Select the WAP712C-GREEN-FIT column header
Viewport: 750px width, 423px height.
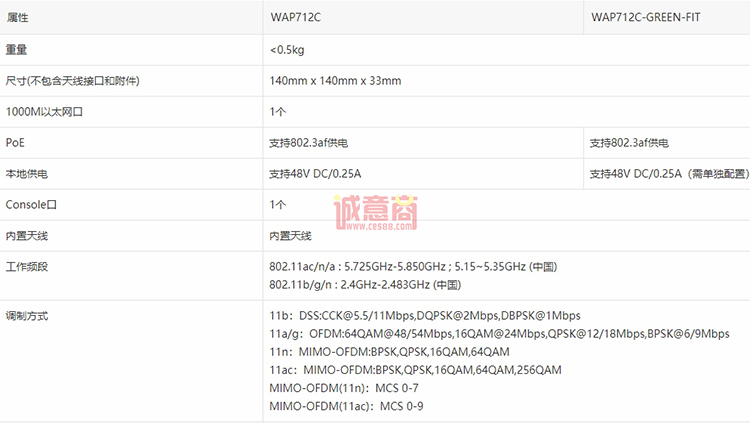[x=646, y=17]
